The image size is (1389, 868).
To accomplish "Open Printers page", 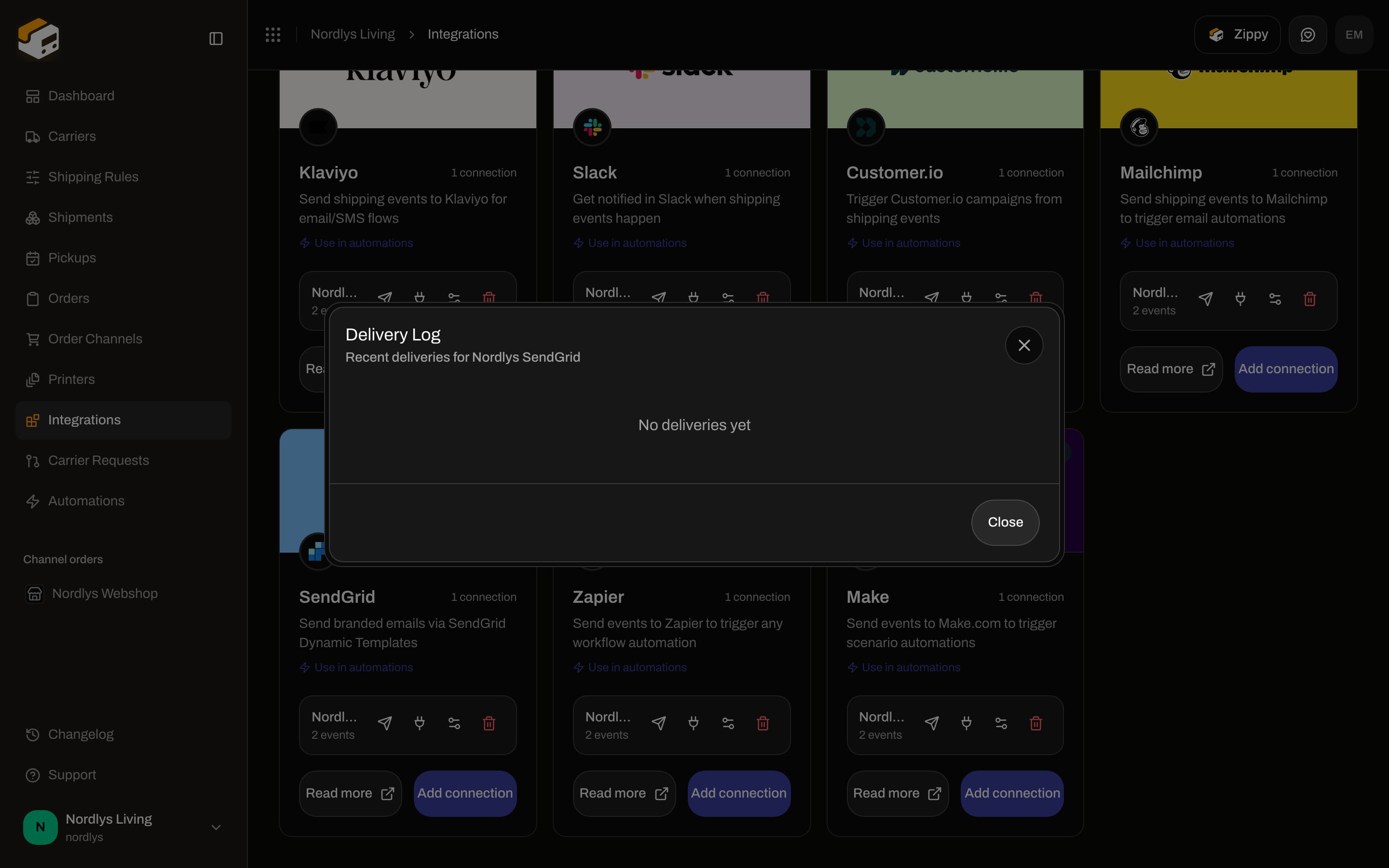I will click(123, 380).
